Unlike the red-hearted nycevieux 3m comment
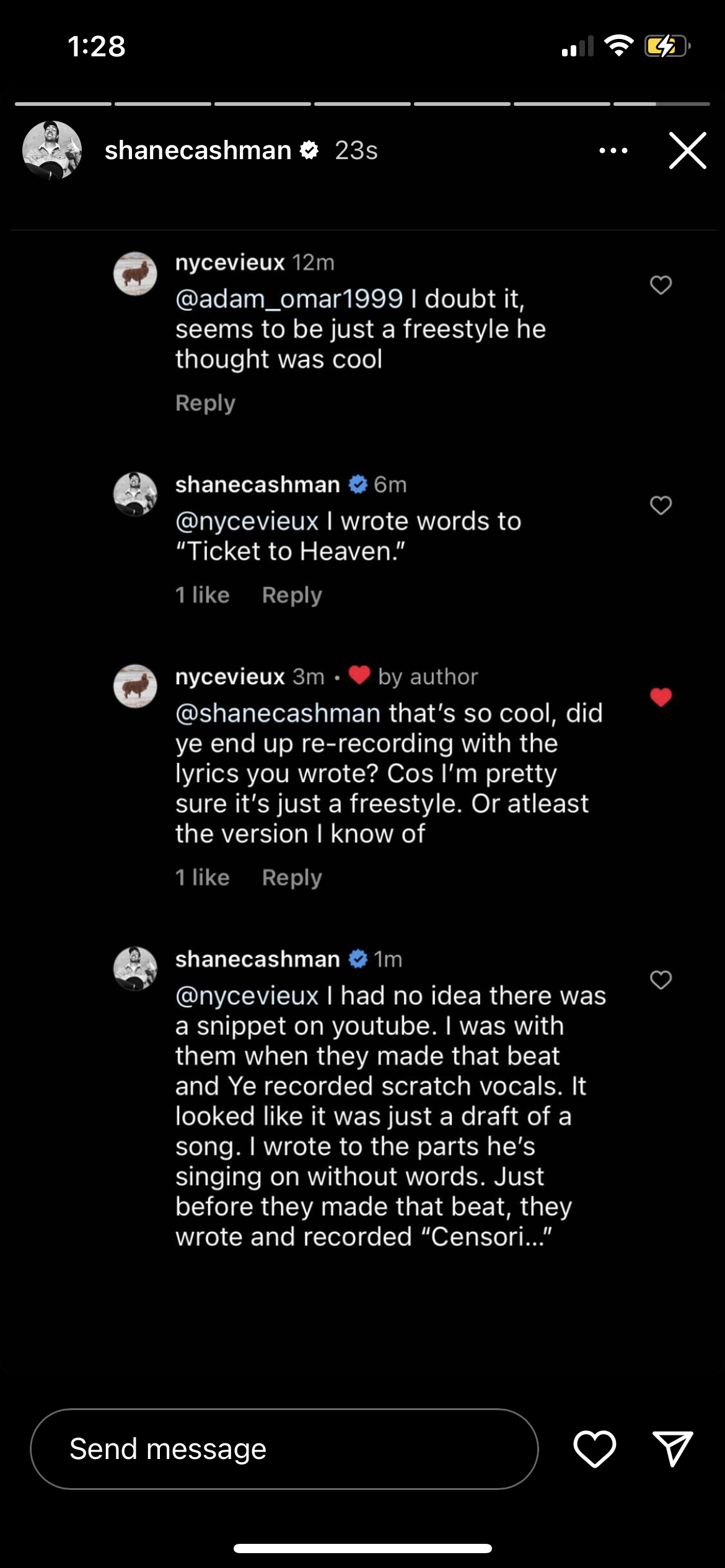The height and width of the screenshot is (1568, 725). (661, 697)
